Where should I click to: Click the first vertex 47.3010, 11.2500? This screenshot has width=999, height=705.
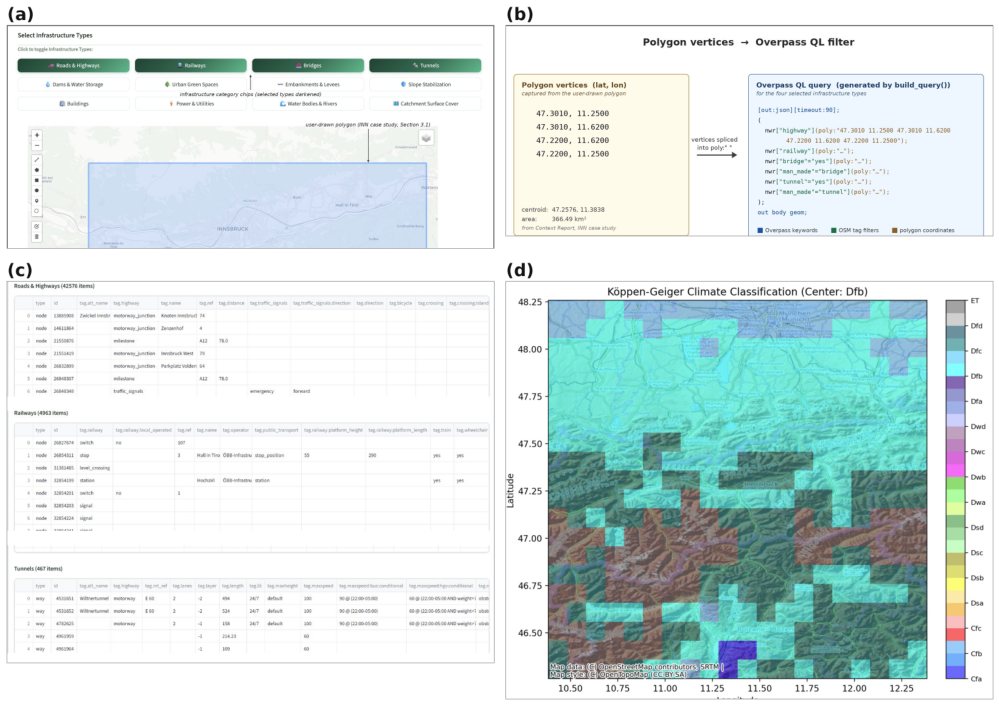[572, 113]
